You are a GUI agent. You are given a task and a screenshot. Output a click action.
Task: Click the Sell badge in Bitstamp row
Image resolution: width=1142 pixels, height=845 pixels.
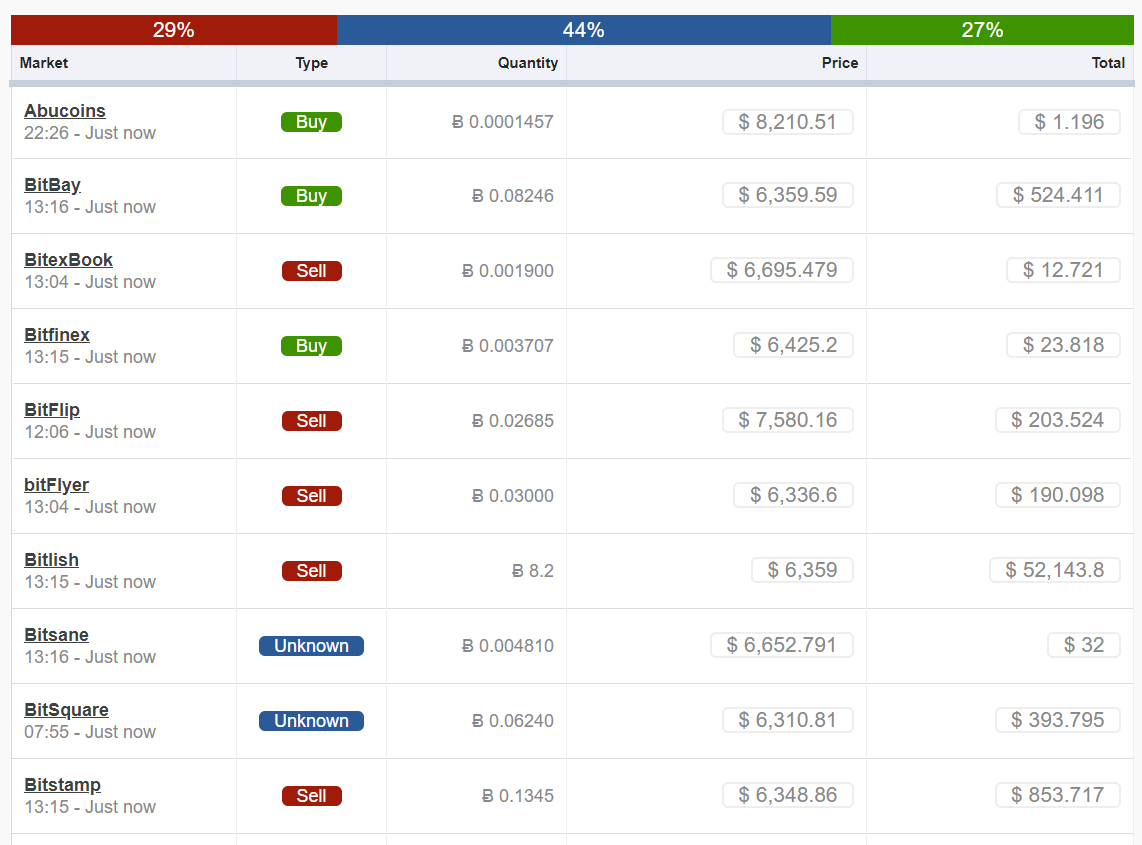[312, 796]
